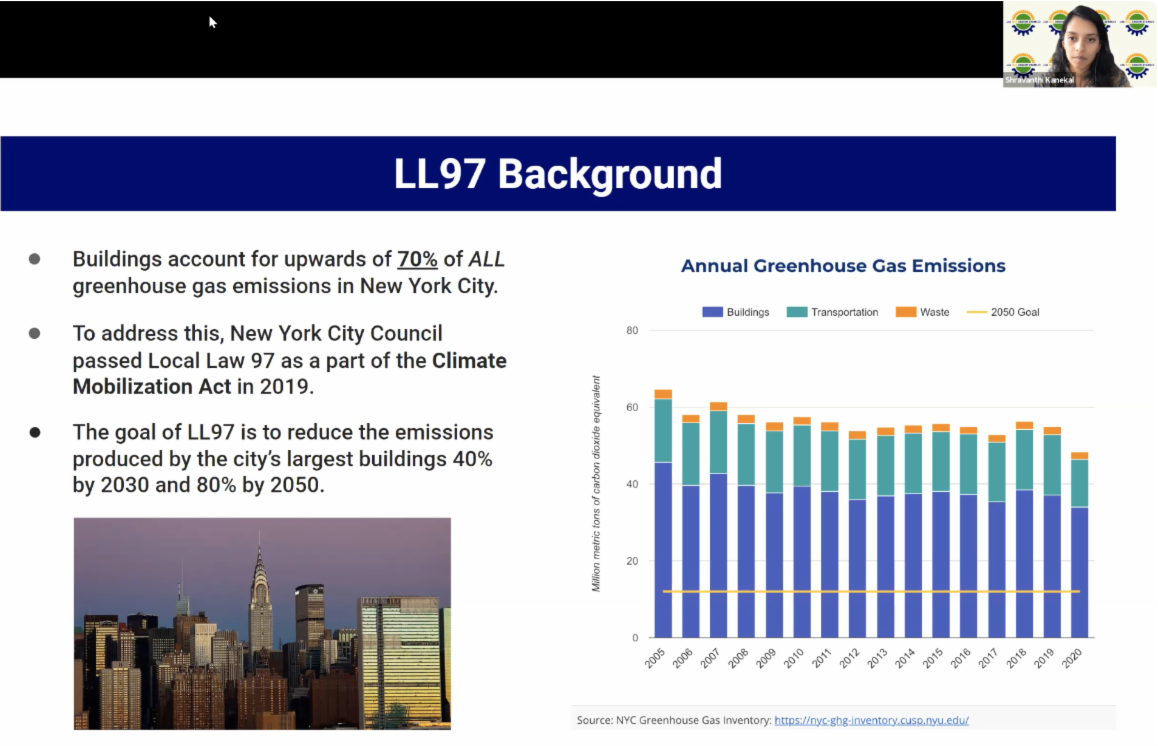Image resolution: width=1158 pixels, height=748 pixels.
Task: Click the speaker name label under the video
Action: pos(1040,80)
